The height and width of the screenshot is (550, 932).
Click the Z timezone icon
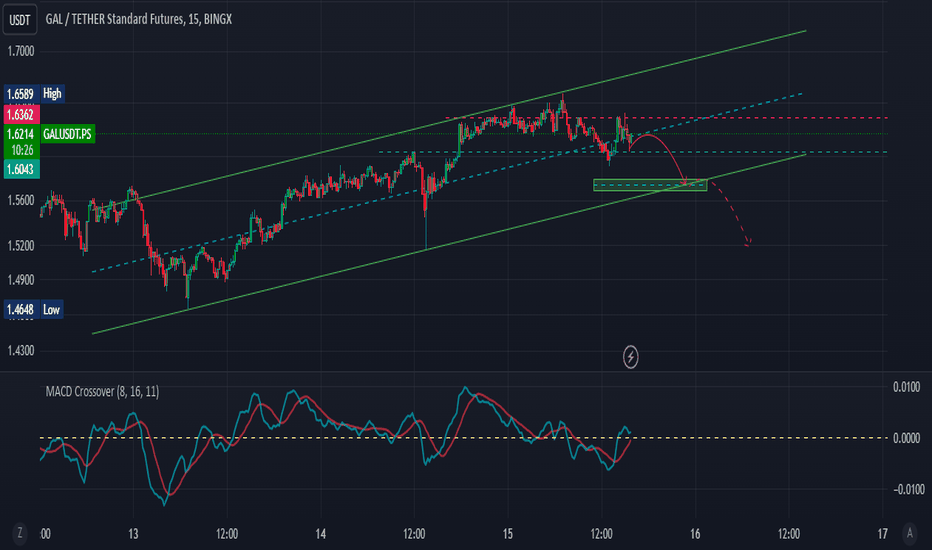tap(20, 533)
